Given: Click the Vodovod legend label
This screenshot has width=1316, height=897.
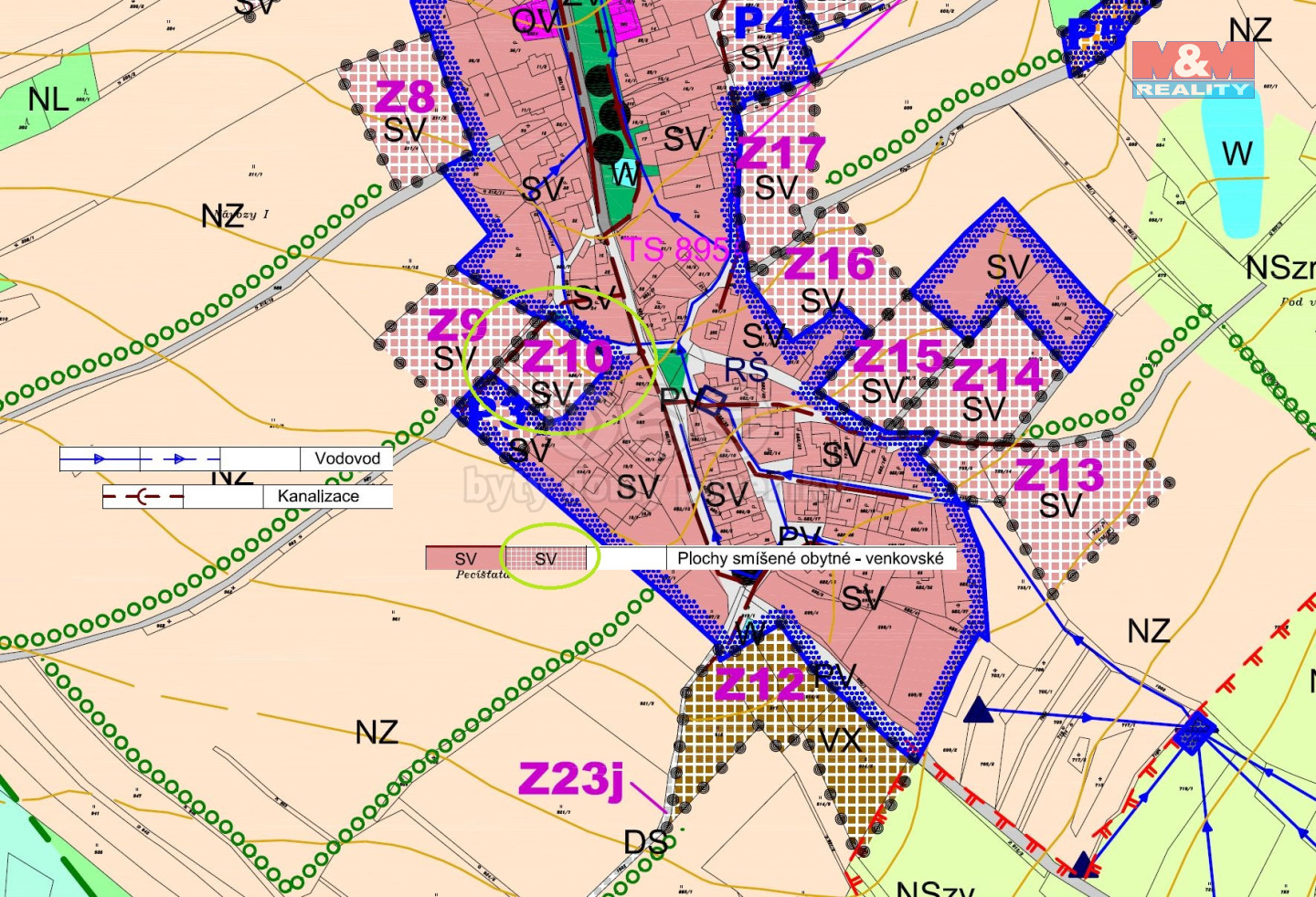Looking at the screenshot, I should click(x=346, y=459).
